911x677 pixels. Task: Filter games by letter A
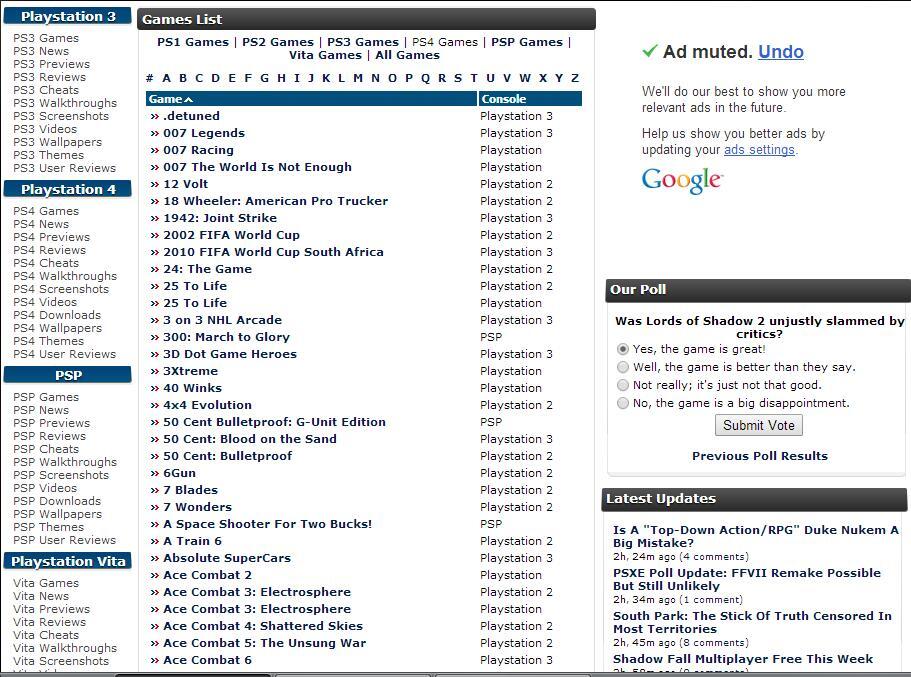(167, 78)
